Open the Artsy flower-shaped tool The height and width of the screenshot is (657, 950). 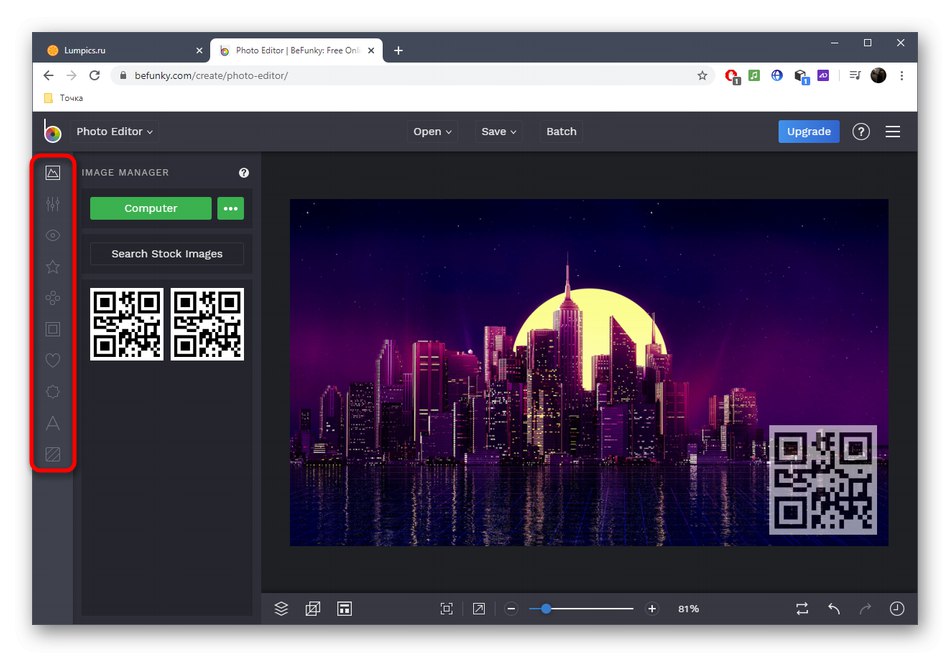pos(53,298)
